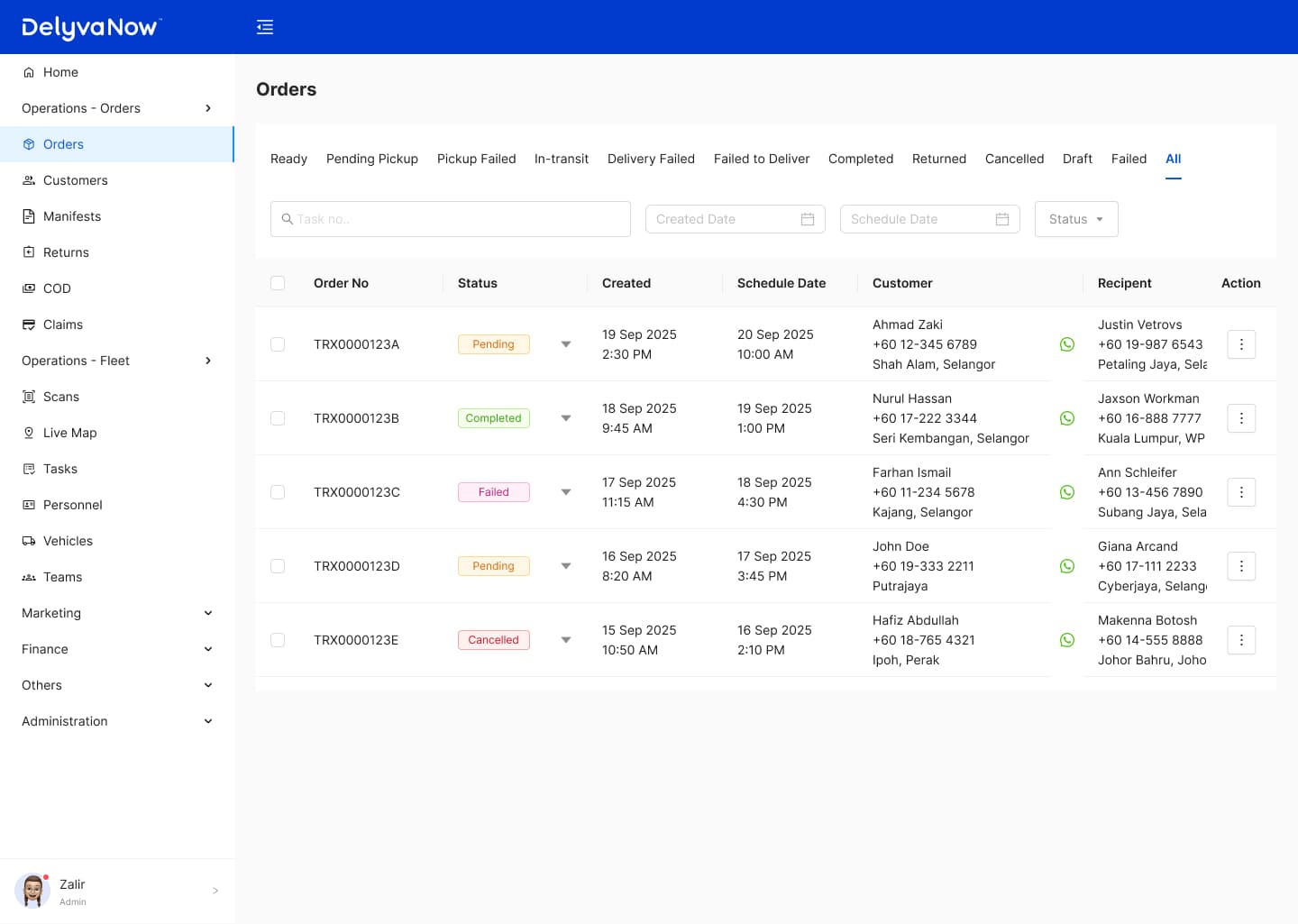This screenshot has height=924, width=1298.
Task: Click the DelyvaNow logo
Action: click(x=92, y=28)
